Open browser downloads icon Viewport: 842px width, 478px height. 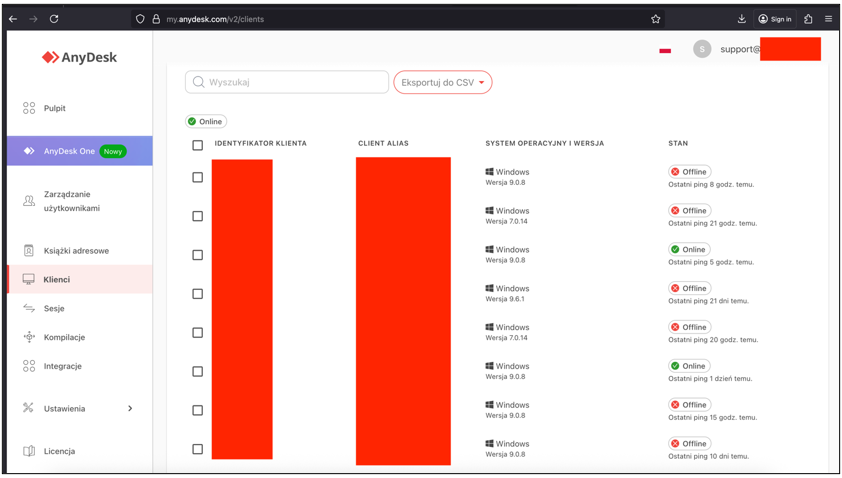741,19
